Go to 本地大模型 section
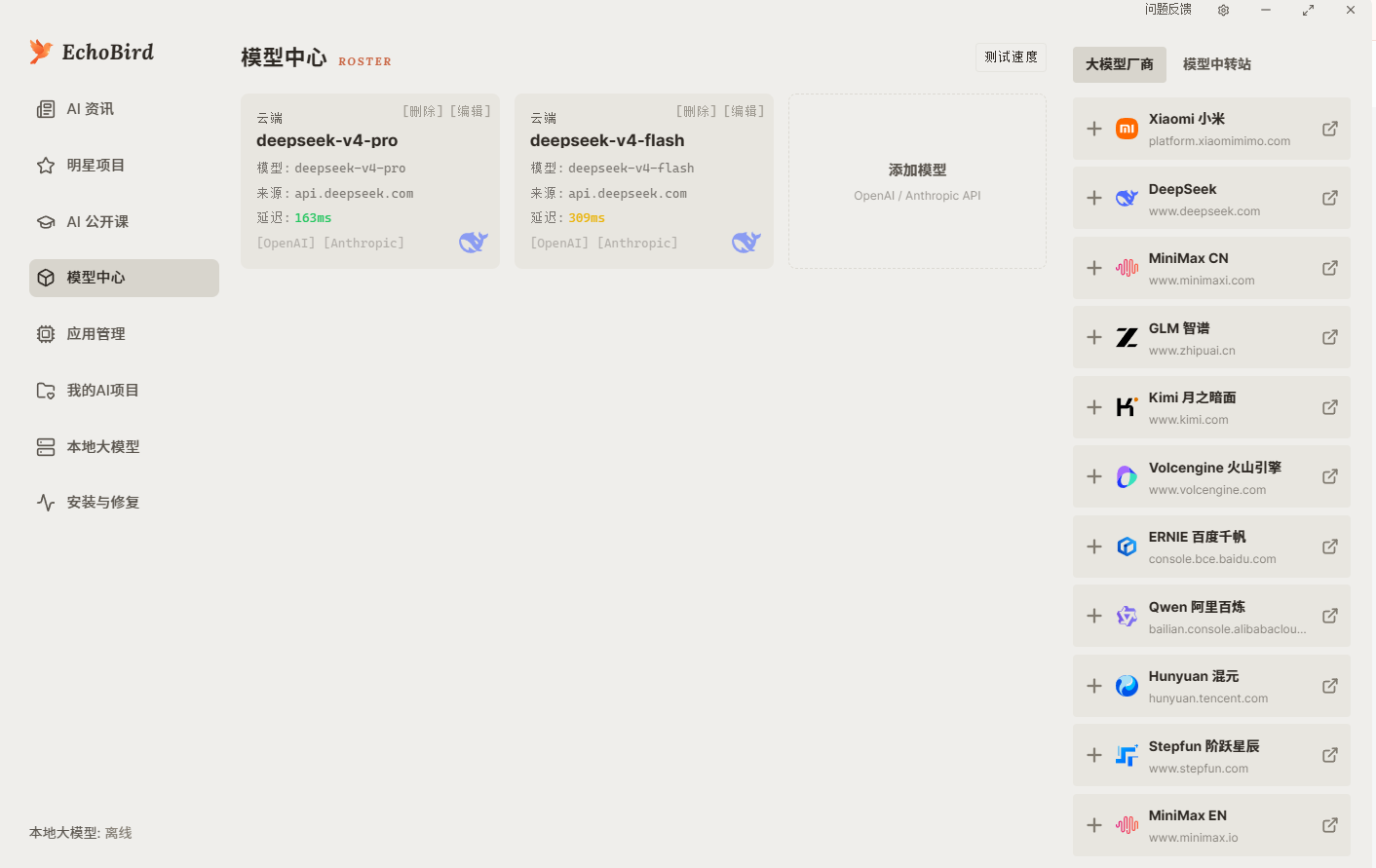Viewport: 1376px width, 868px height. tap(124, 447)
